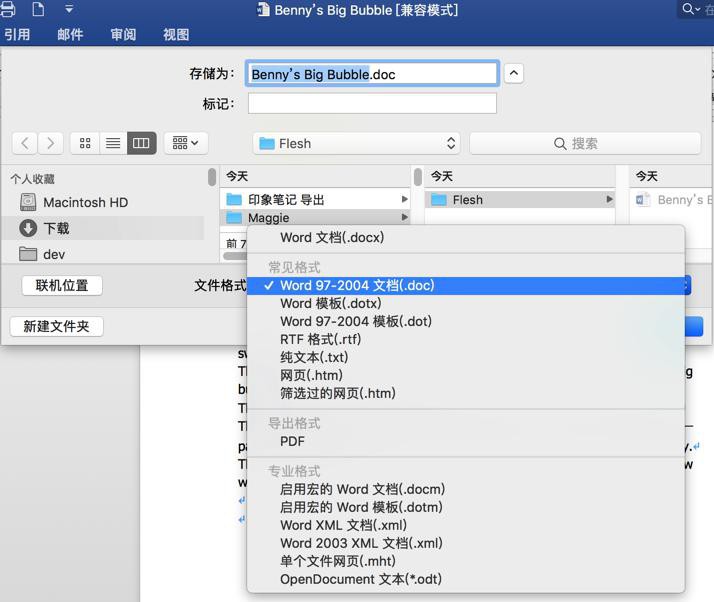The width and height of the screenshot is (714, 602).
Task: Click the print icon in title bar
Action: (7, 9)
